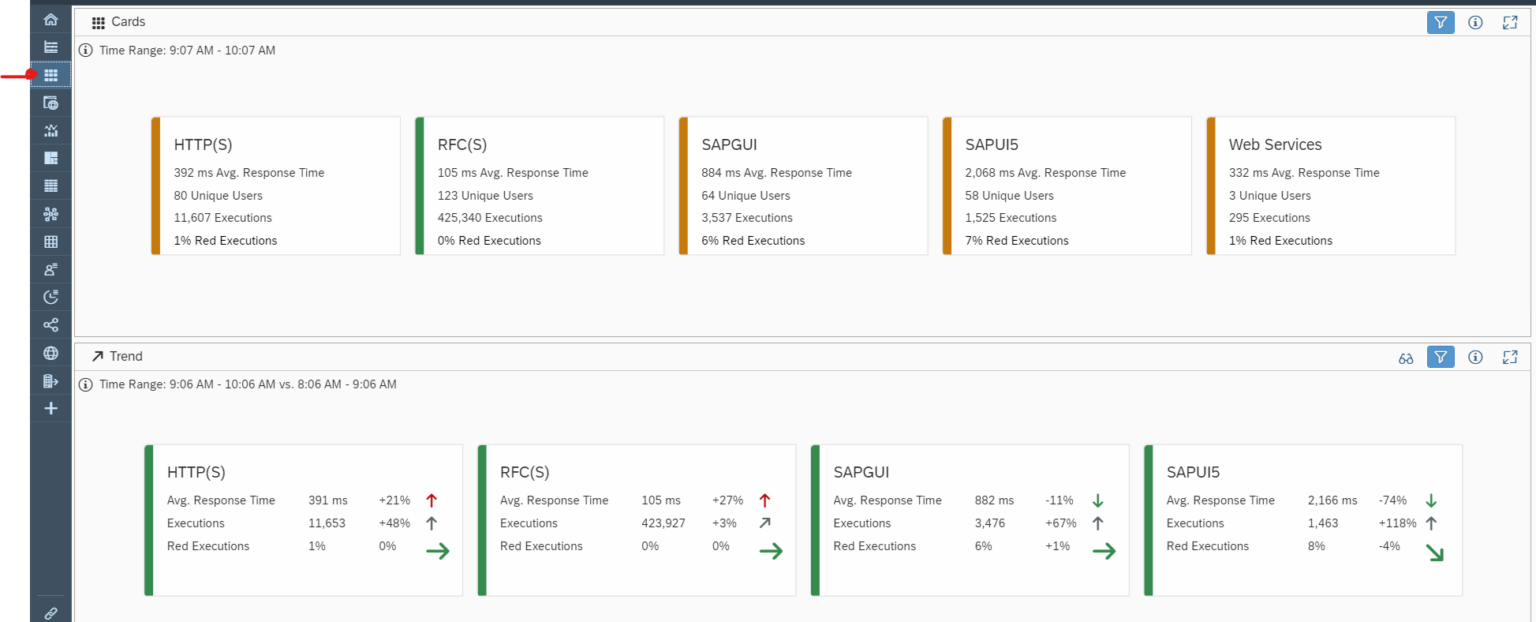
Task: Toggle the filter on the Cards panel
Action: [x=1440, y=21]
